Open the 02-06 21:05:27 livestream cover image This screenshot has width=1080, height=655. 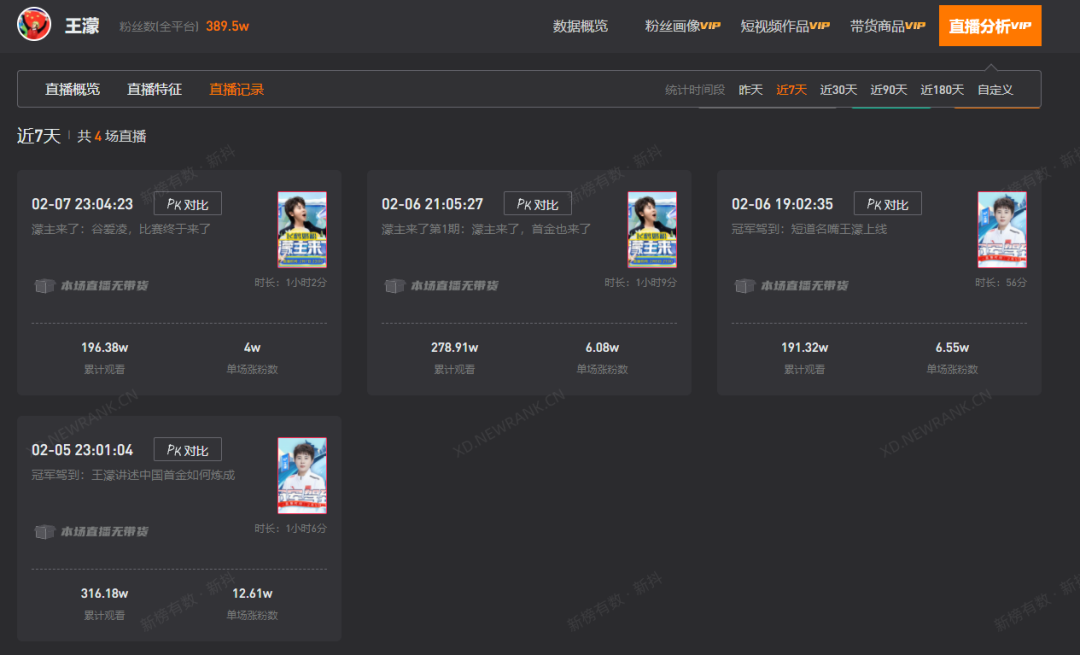coord(652,229)
